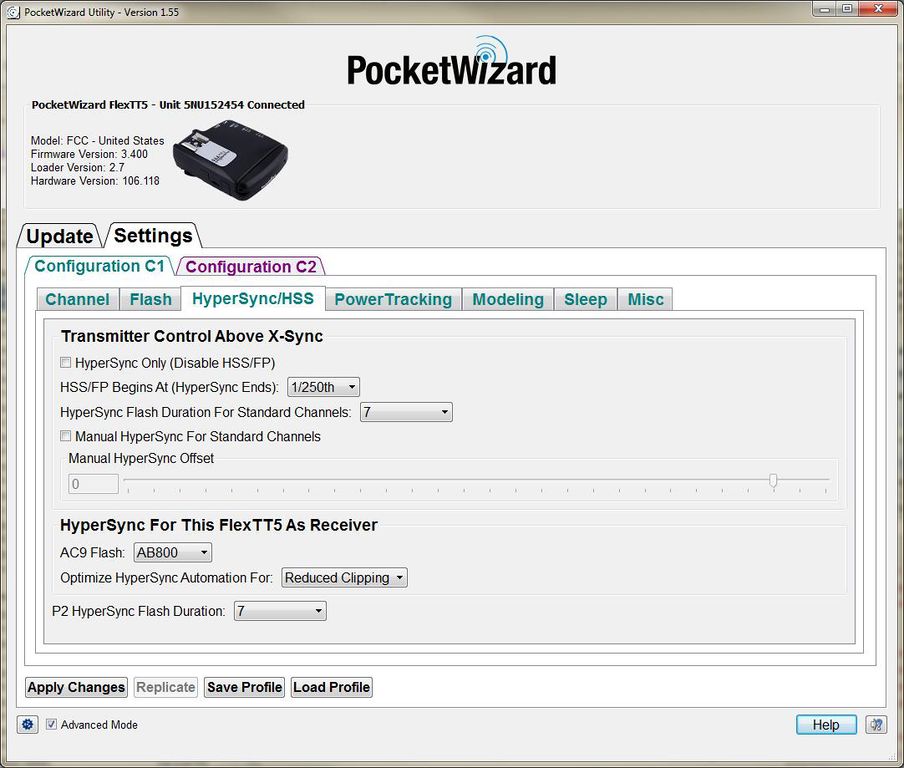Click the PocketWizard logo

pyautogui.click(x=452, y=64)
